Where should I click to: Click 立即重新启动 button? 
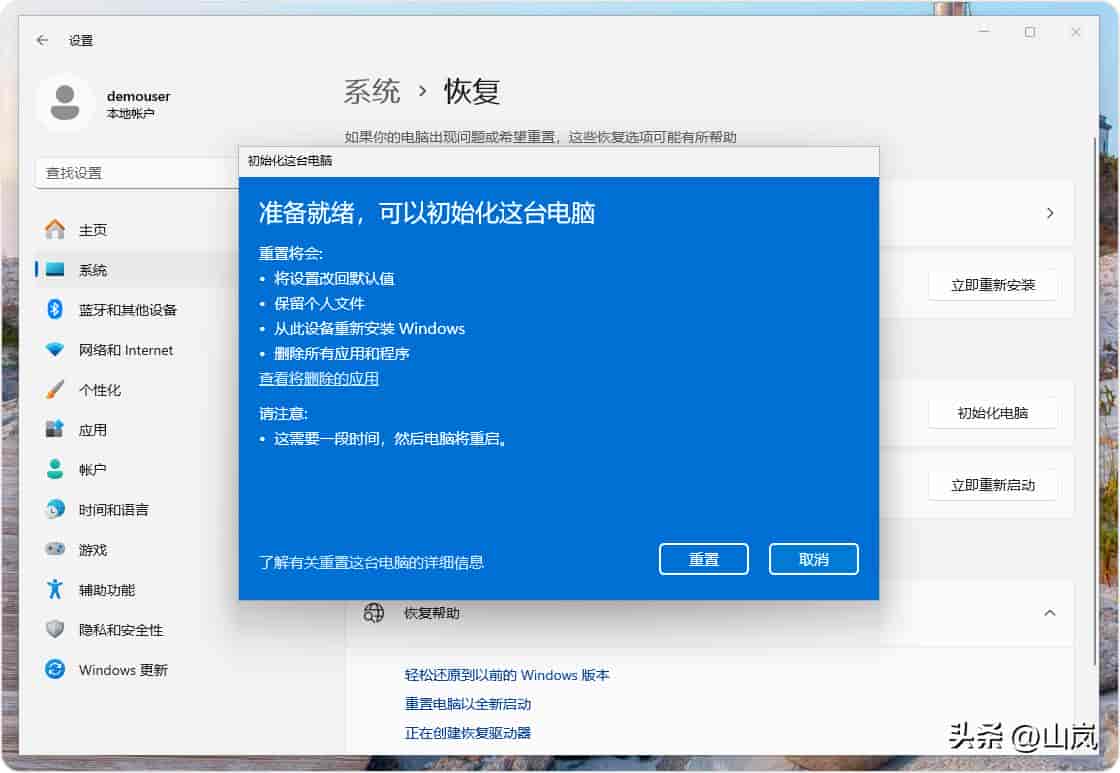(x=993, y=485)
